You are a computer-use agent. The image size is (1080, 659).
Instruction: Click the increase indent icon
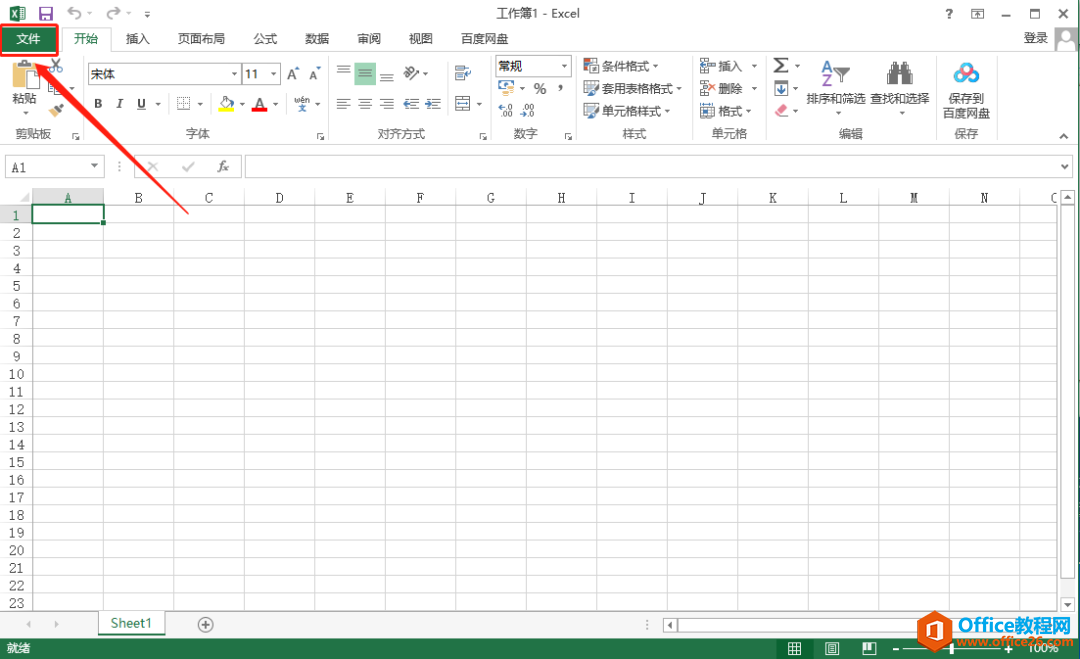point(433,104)
